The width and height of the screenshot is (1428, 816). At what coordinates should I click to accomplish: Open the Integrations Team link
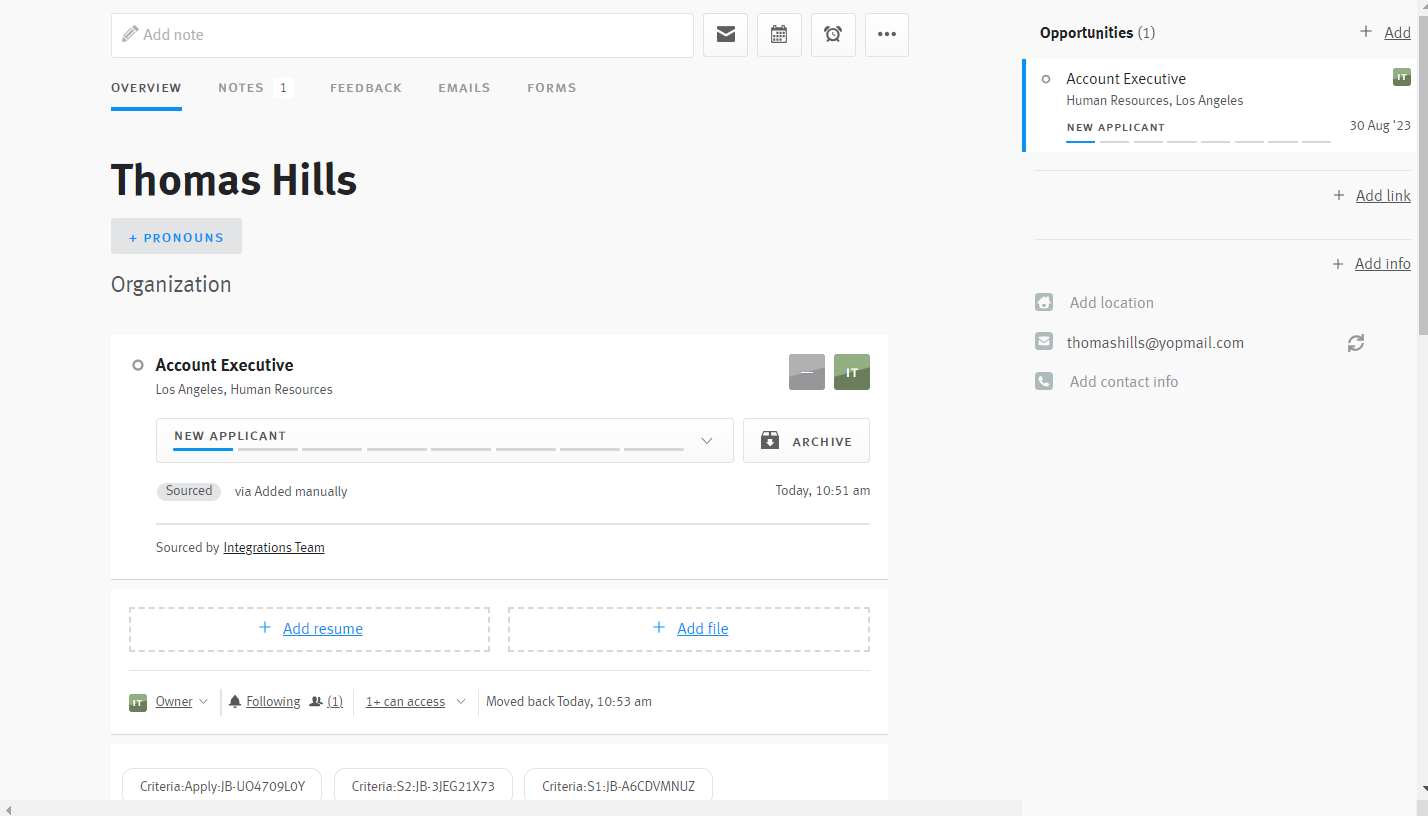274,548
